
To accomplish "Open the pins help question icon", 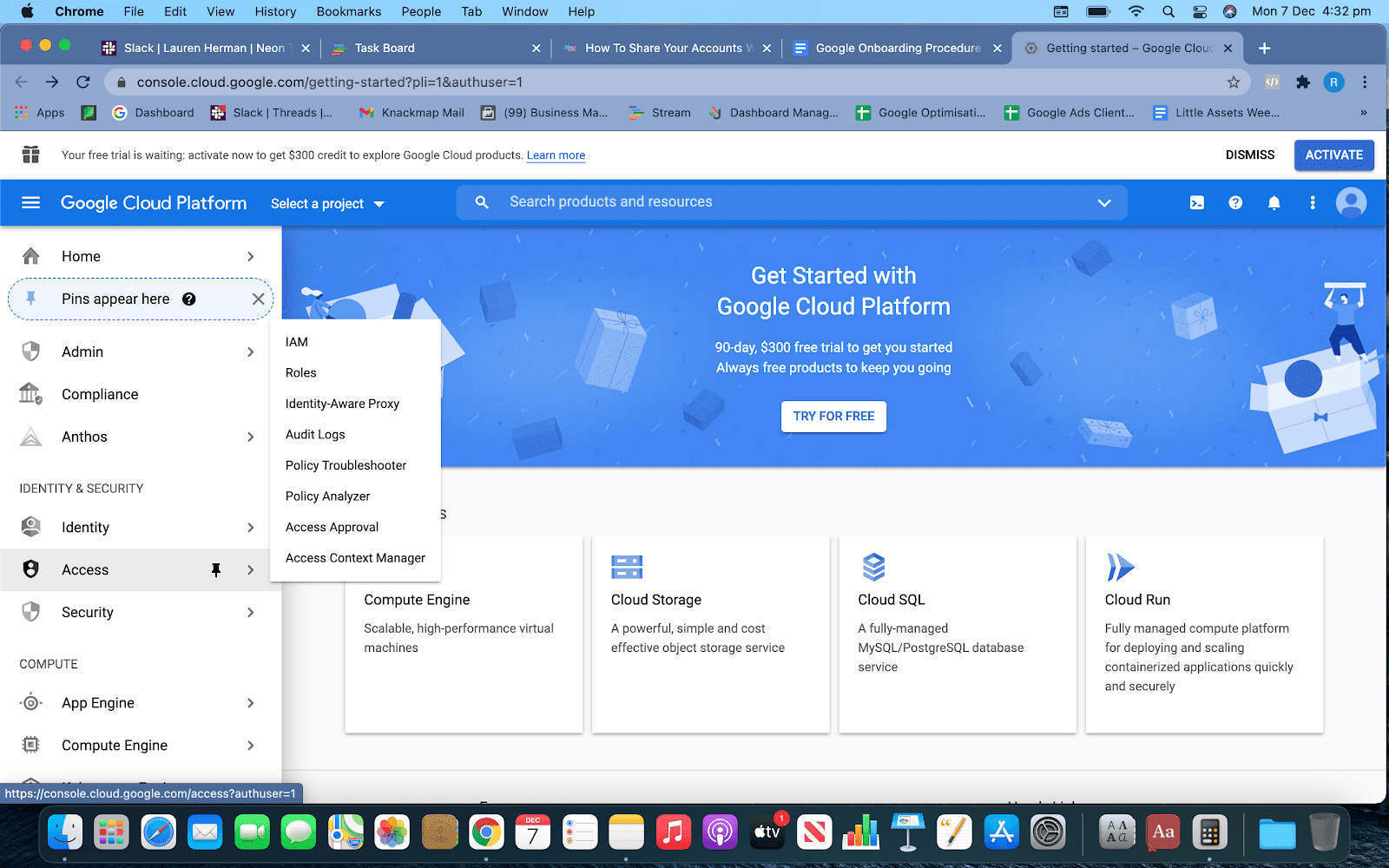I will coord(189,299).
